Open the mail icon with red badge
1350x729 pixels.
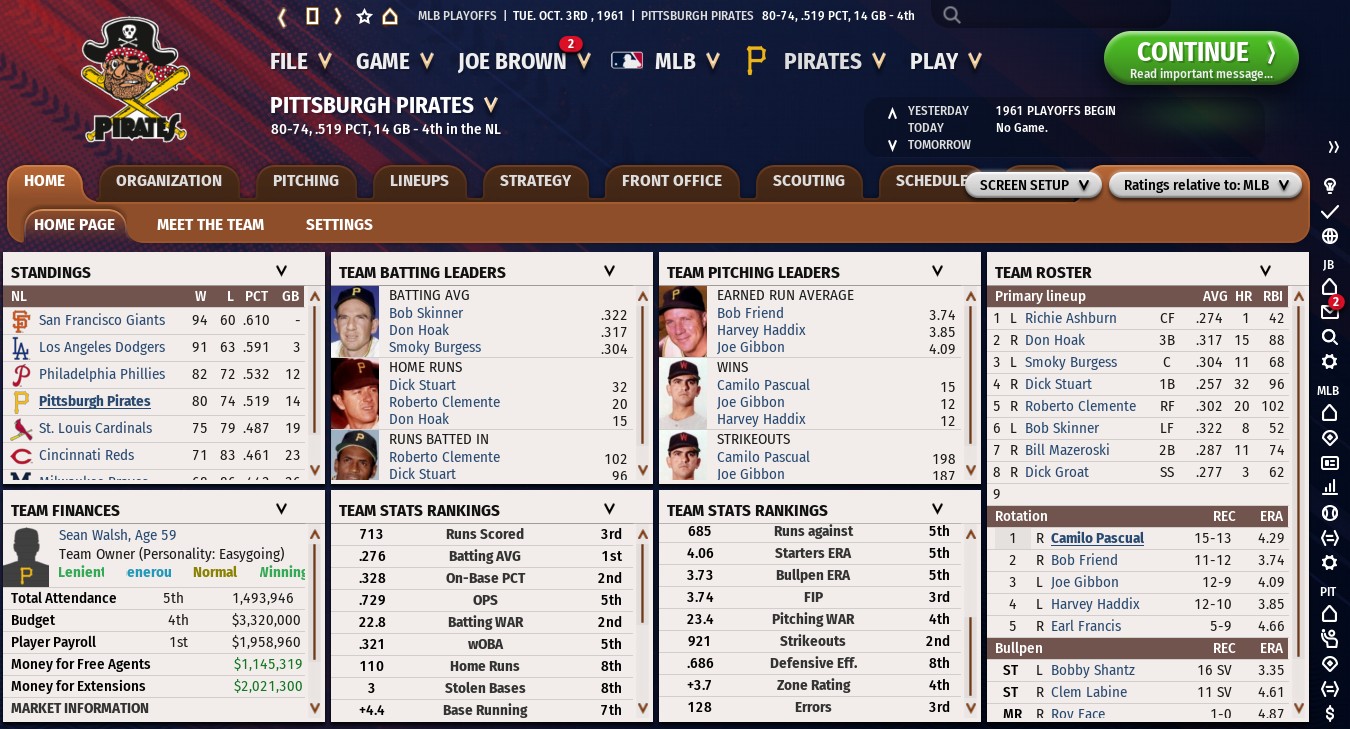click(x=1330, y=311)
